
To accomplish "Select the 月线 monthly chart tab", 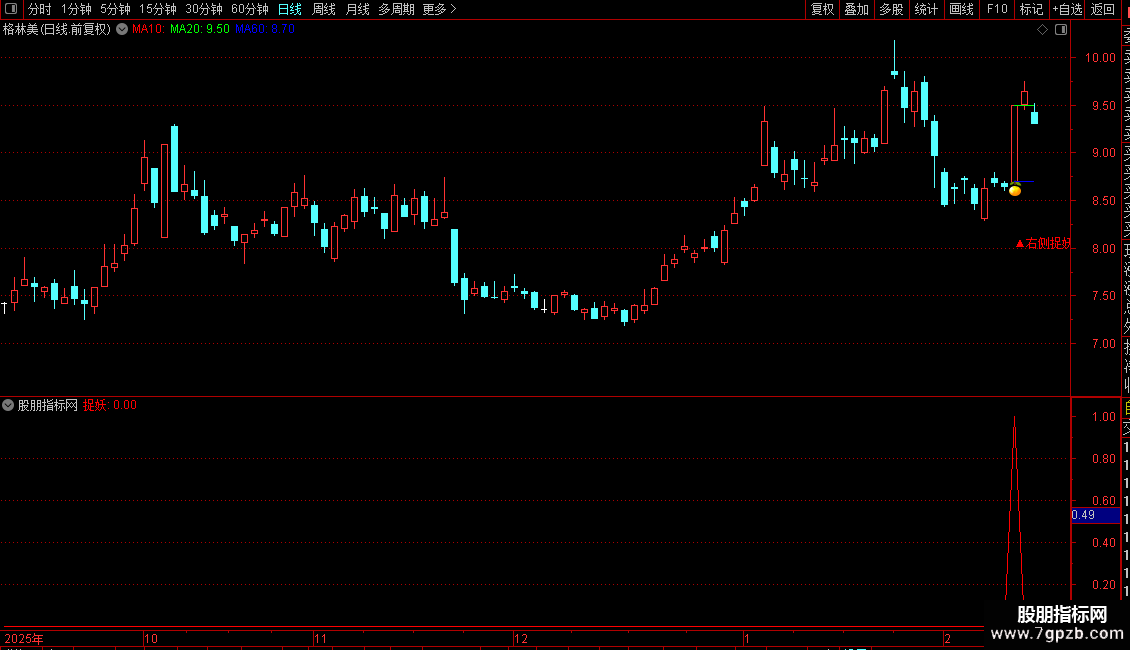I will coord(357,9).
